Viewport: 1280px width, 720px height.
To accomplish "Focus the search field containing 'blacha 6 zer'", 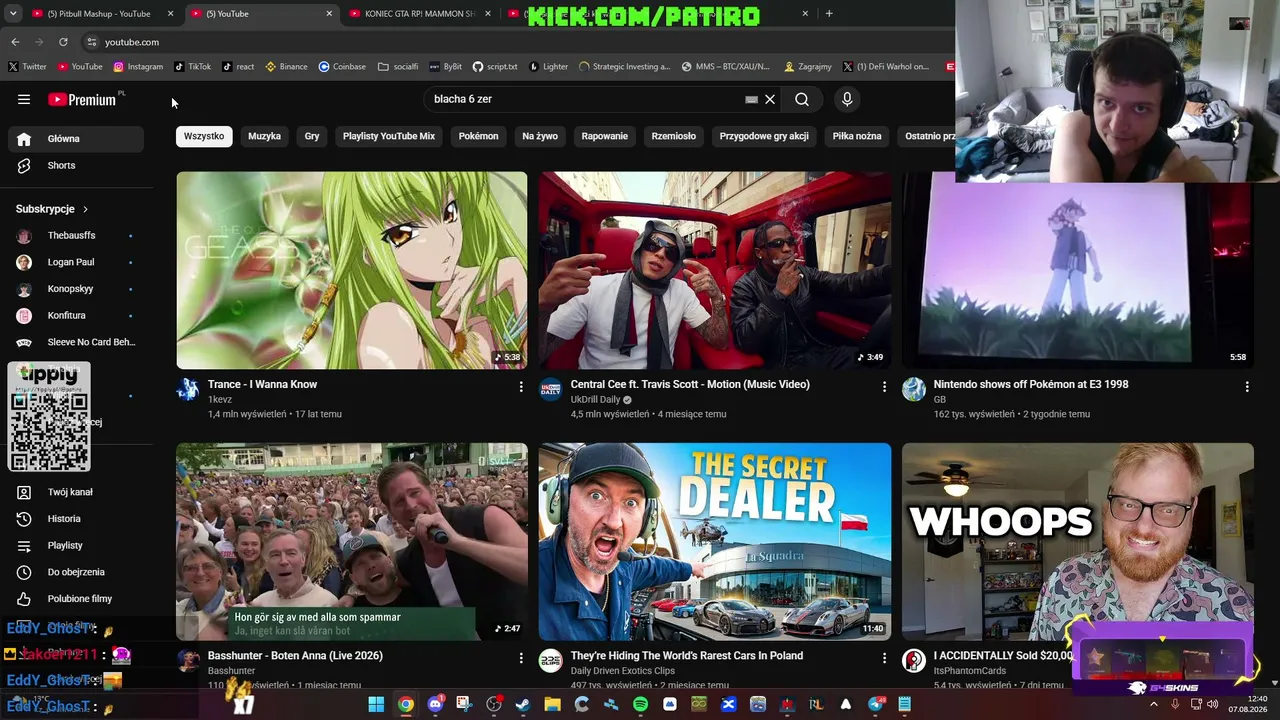I will (x=585, y=99).
